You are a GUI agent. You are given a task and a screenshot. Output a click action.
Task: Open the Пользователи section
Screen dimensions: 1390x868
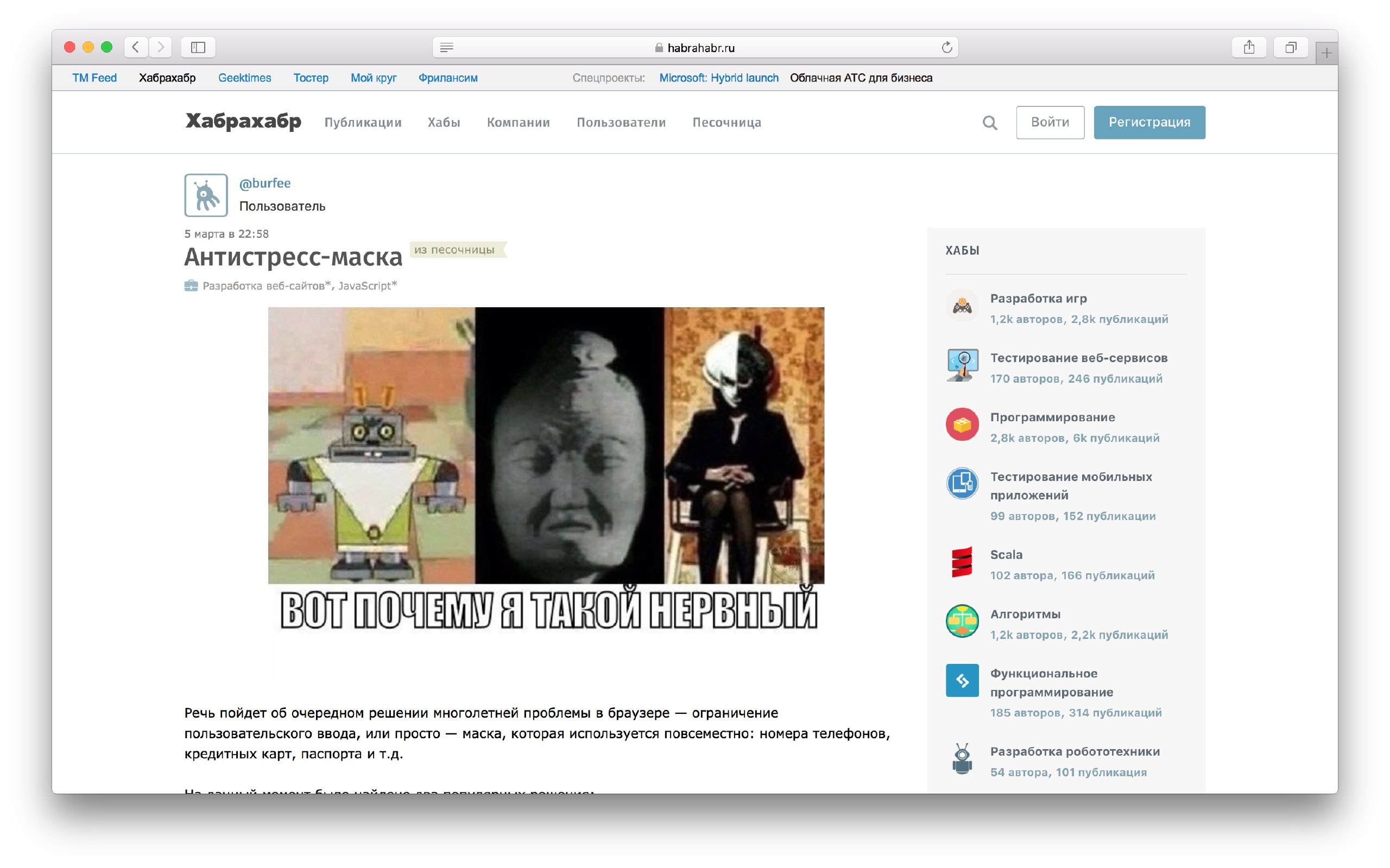(621, 122)
